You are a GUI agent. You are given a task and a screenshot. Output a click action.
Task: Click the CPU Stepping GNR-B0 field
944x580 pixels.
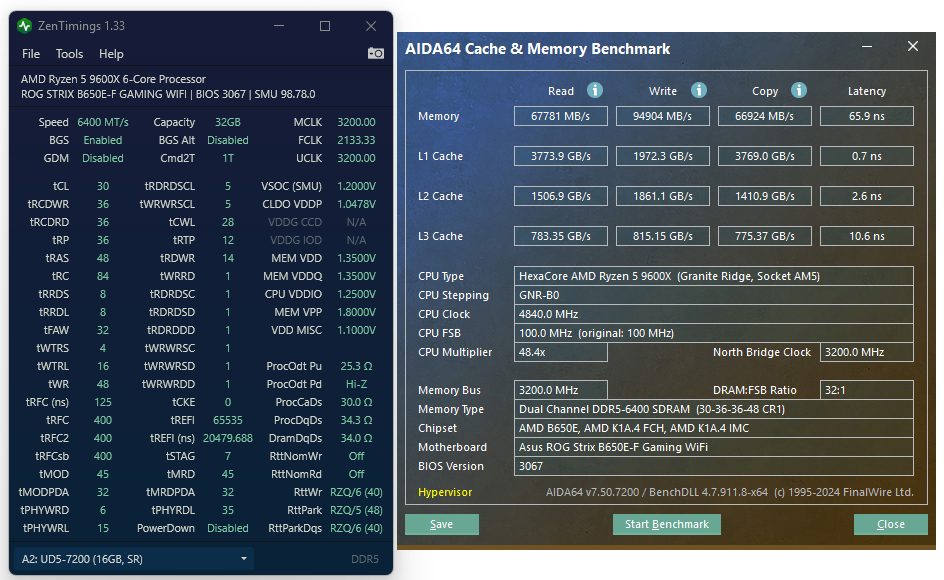[713, 295]
